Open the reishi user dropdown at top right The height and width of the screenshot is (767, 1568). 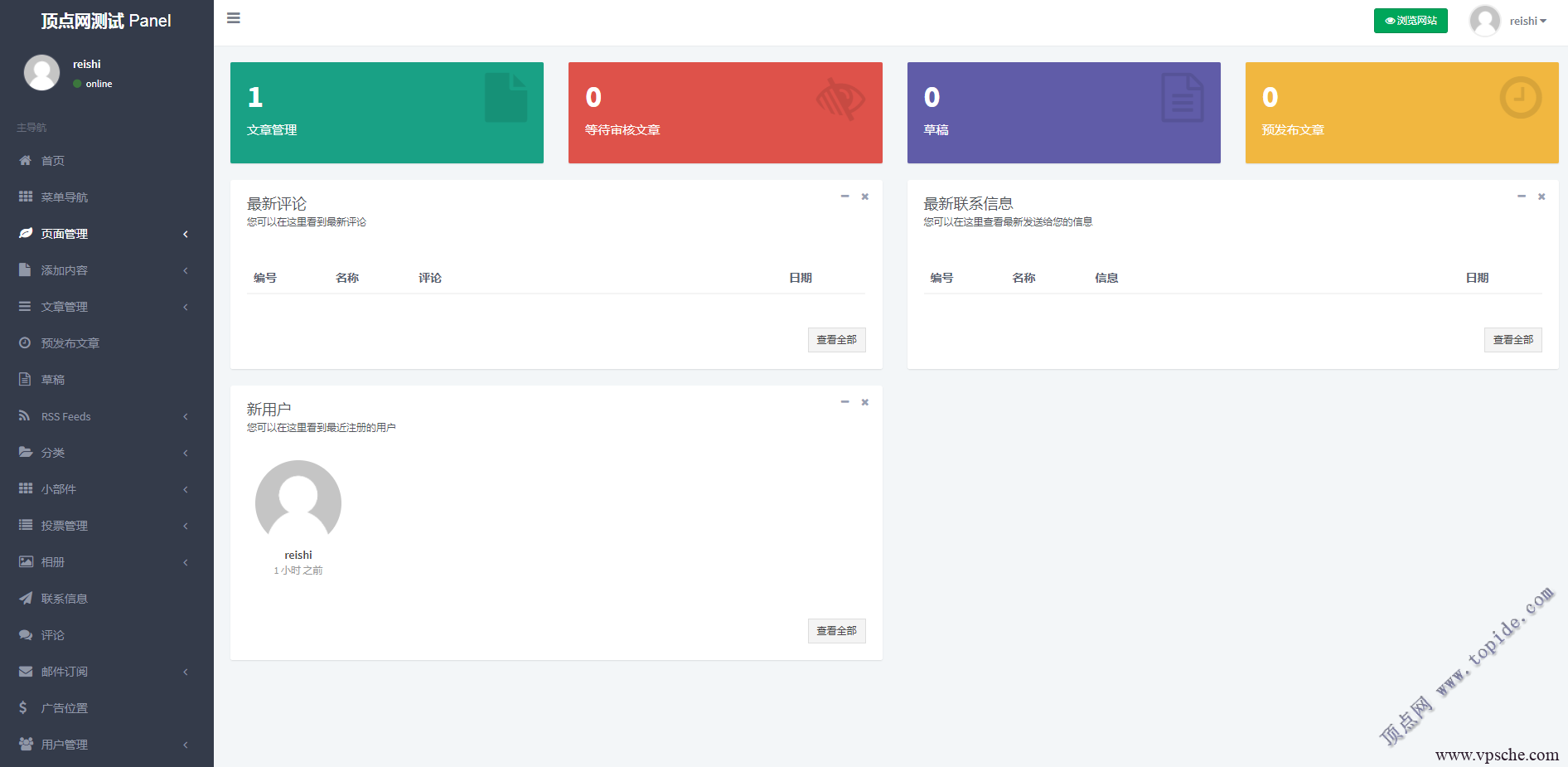1527,21
